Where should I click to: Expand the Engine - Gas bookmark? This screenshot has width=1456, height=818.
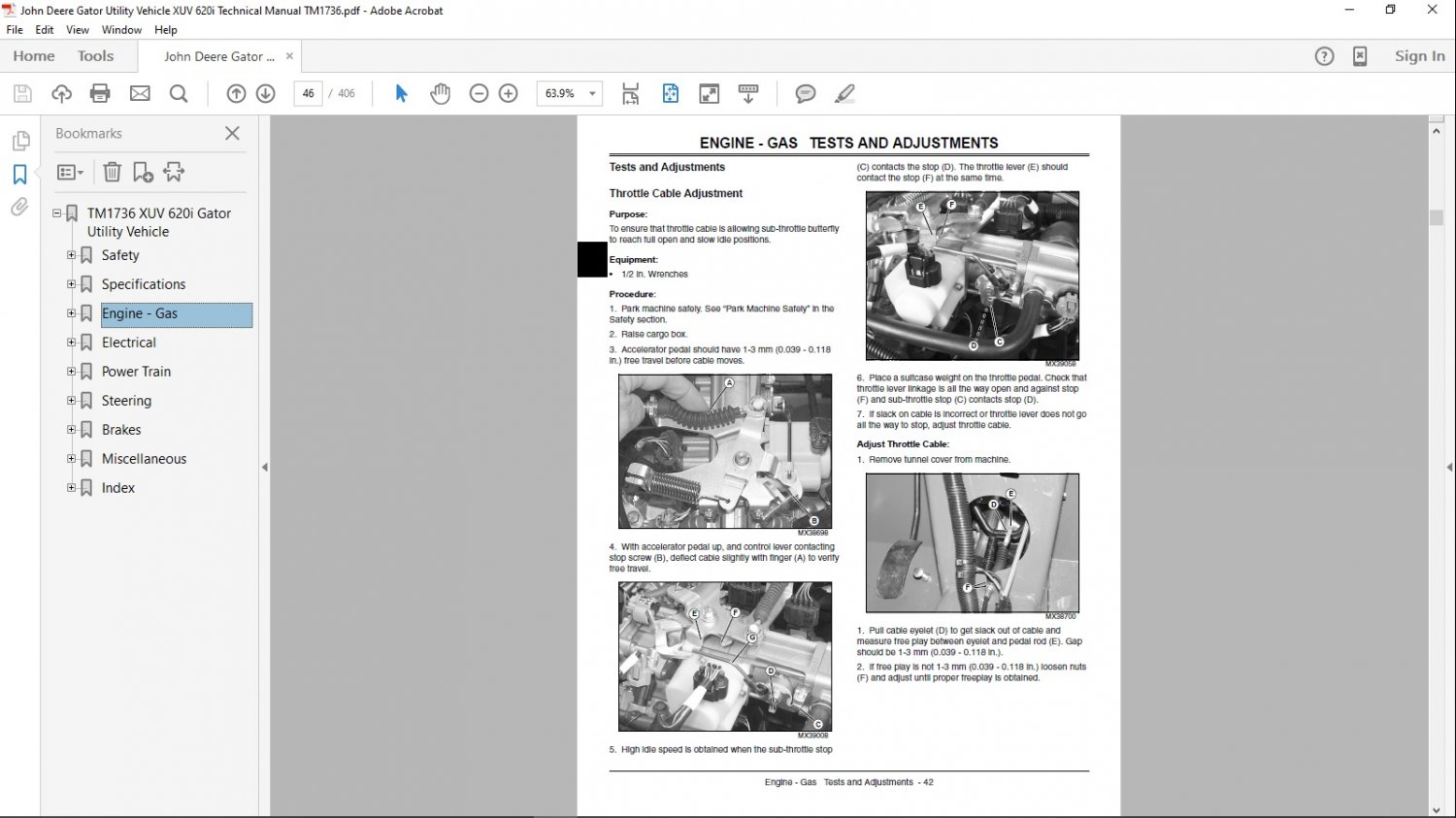click(70, 312)
